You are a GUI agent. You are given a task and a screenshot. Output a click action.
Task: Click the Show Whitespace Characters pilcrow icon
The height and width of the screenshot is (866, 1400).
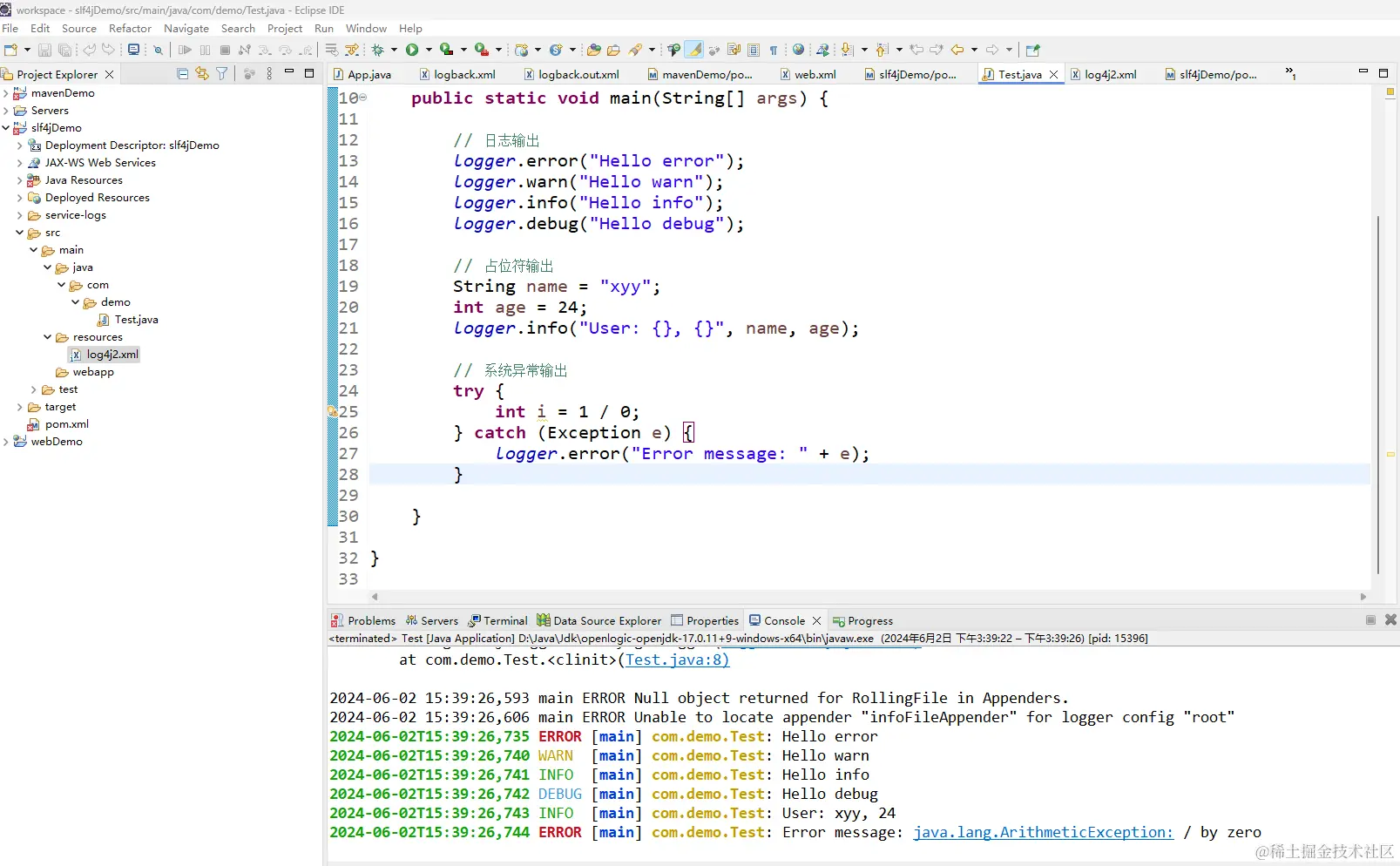click(774, 50)
